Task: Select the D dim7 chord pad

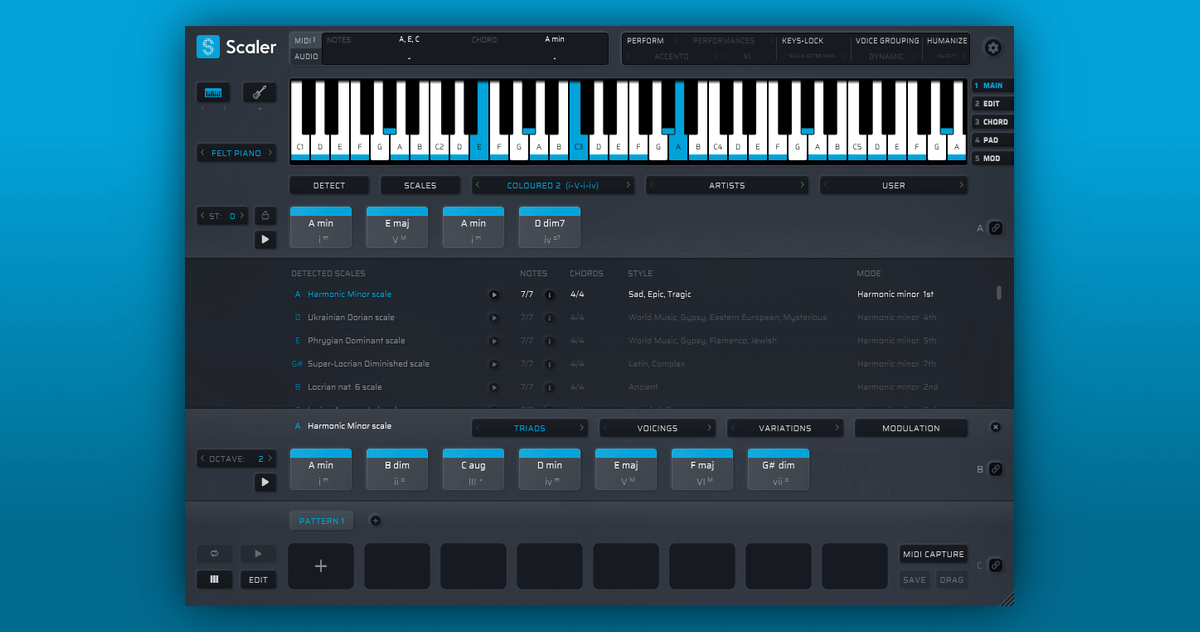Action: pos(549,228)
